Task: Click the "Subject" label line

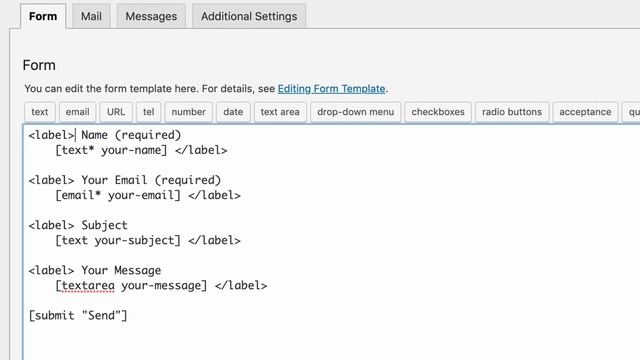Action: coord(78,225)
